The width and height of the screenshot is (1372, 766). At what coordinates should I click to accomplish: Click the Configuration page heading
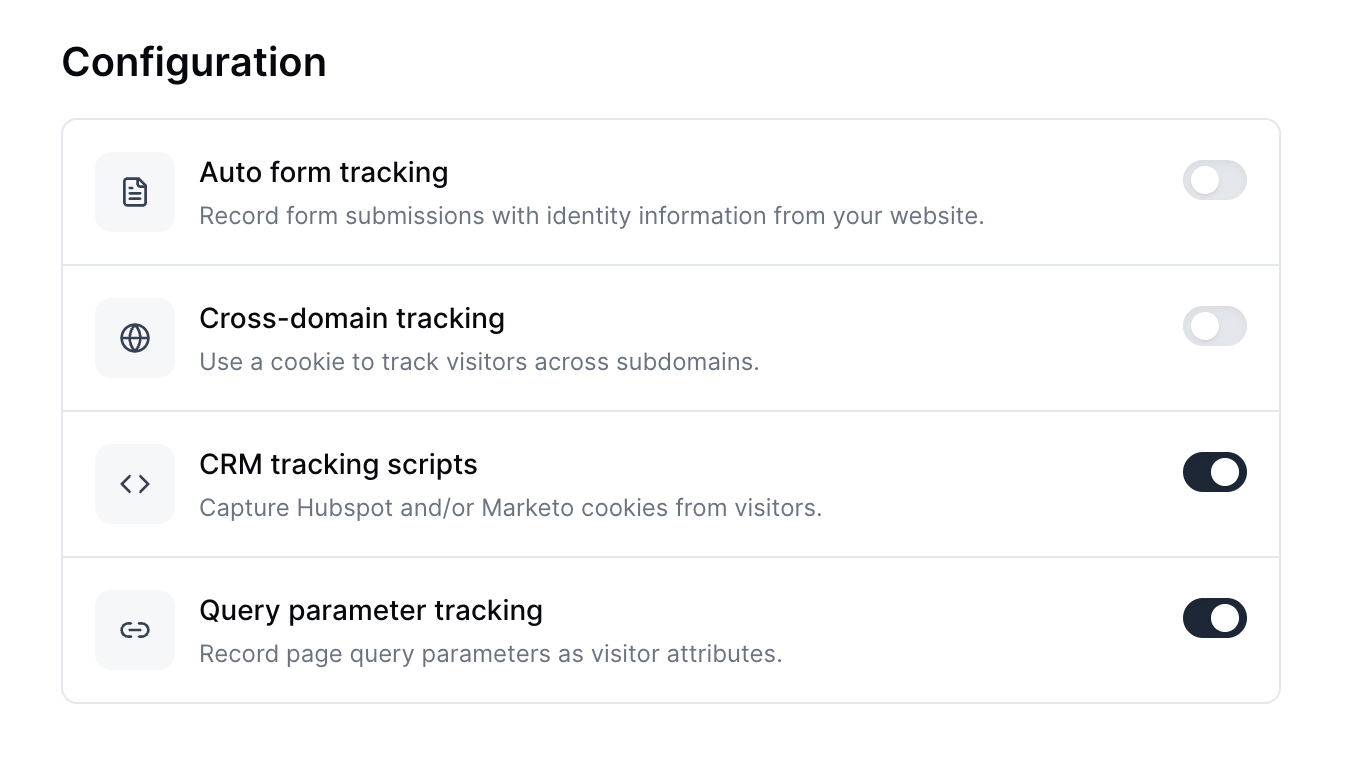(x=194, y=62)
